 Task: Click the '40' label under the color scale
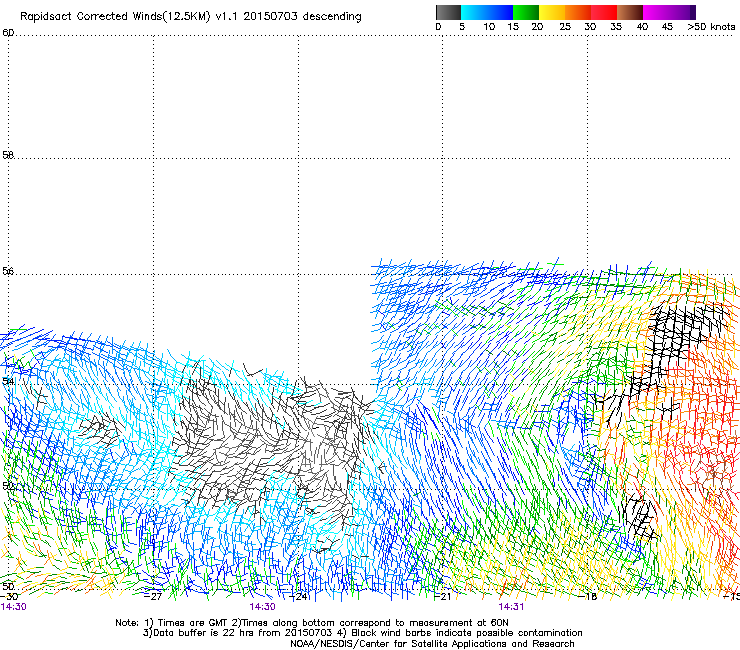coord(642,27)
